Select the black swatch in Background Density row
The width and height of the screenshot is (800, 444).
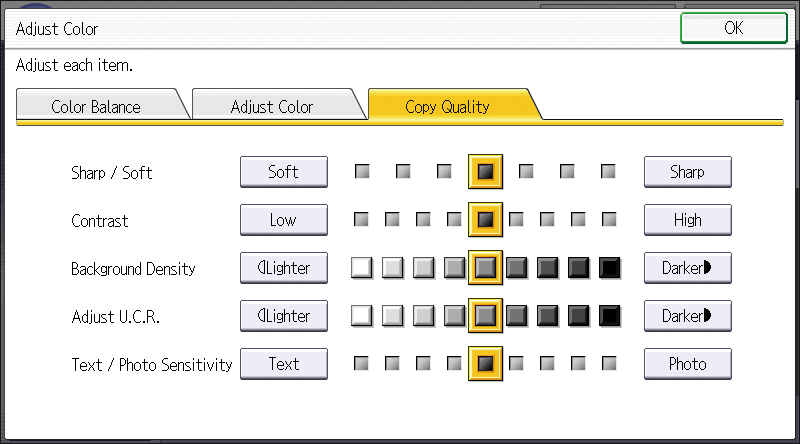(609, 268)
